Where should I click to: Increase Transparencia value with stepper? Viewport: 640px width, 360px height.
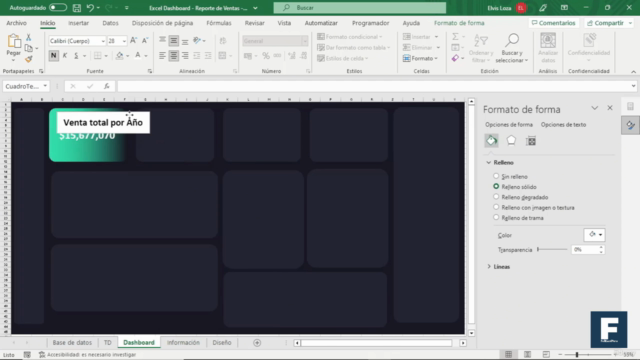click(x=601, y=247)
